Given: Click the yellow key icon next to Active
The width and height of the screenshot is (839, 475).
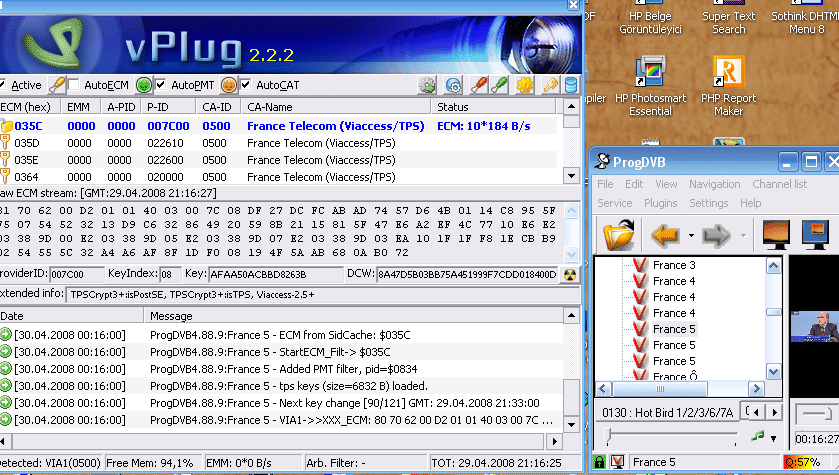Looking at the screenshot, I should (57, 85).
